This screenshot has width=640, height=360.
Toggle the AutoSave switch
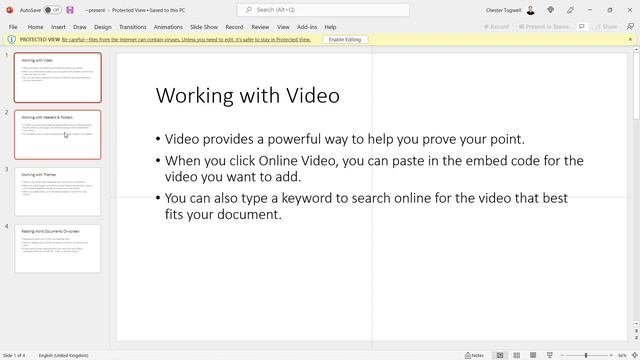pyautogui.click(x=53, y=10)
